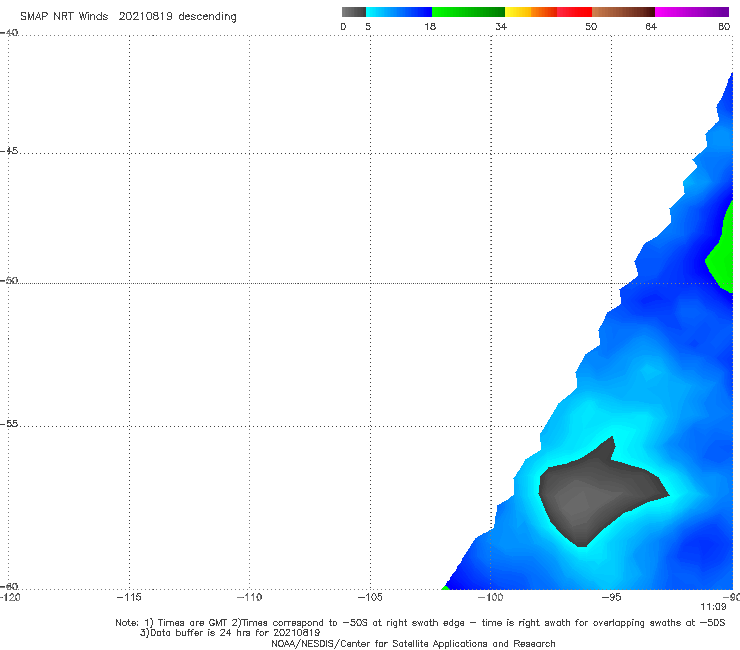Select the cyan-to-blue segment of the color bar
This screenshot has height=650, width=740.
[x=399, y=12]
